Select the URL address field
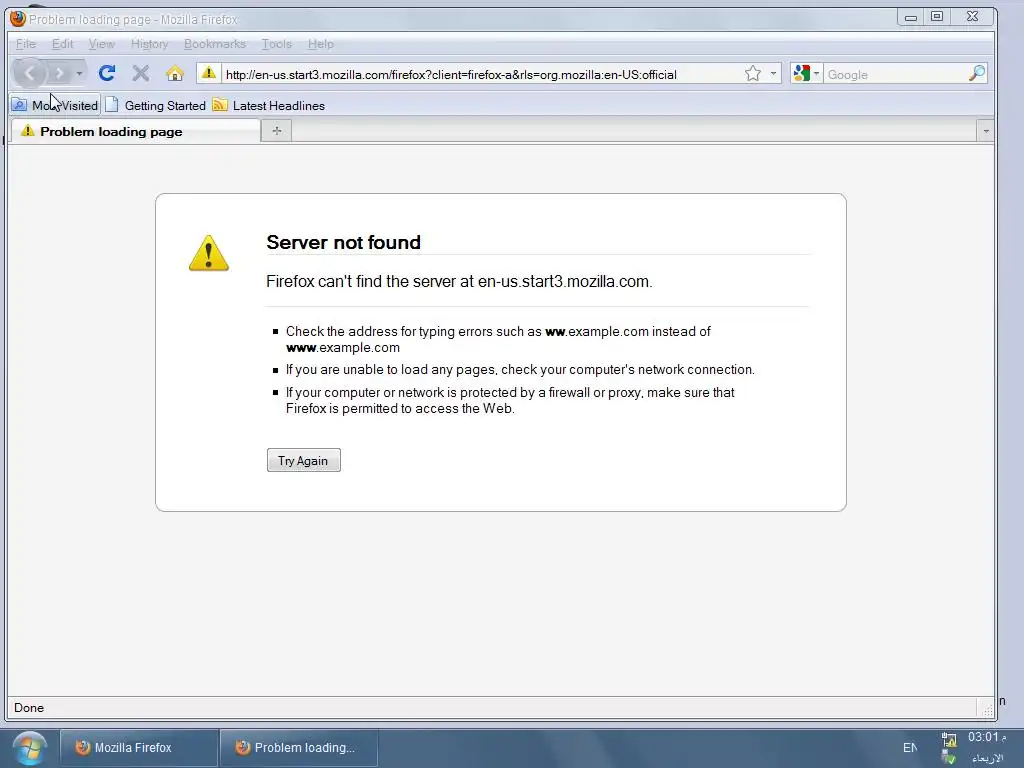The image size is (1024, 768). tap(482, 74)
